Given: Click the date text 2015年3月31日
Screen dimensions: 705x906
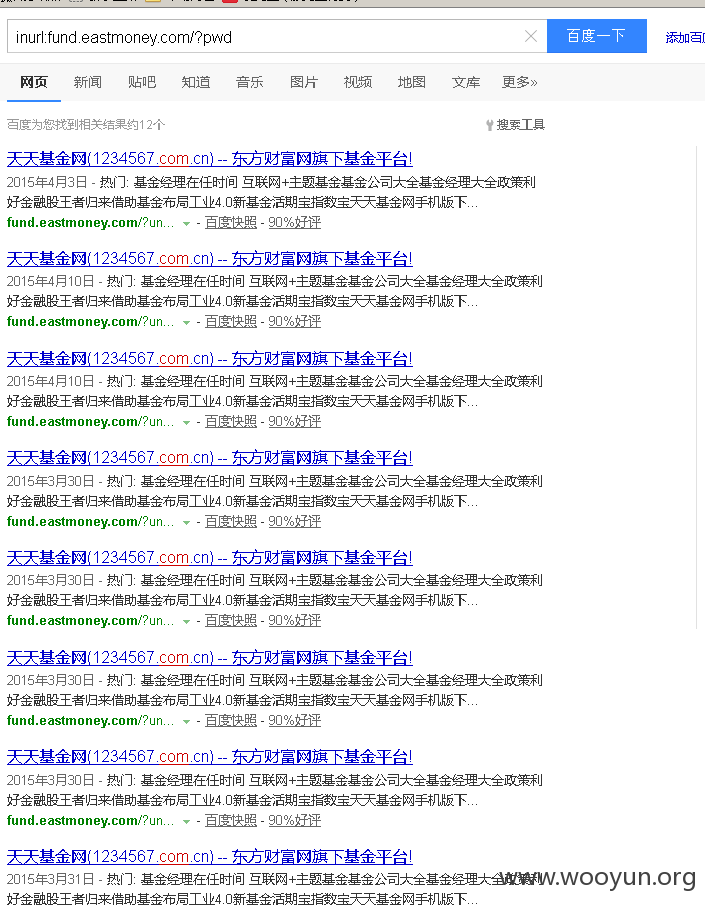Looking at the screenshot, I should point(50,879).
